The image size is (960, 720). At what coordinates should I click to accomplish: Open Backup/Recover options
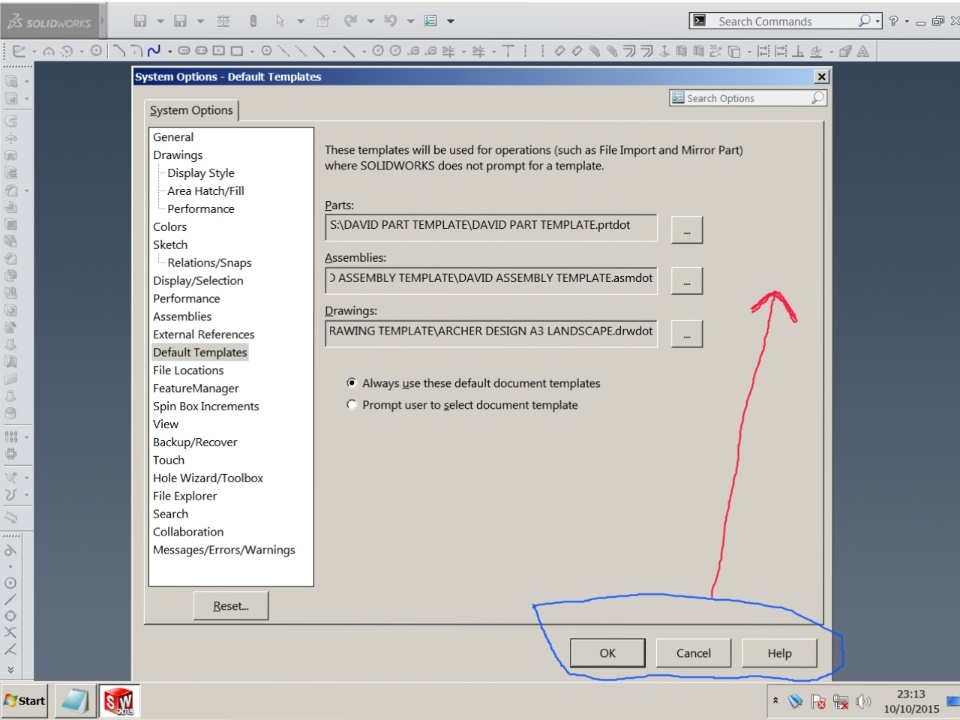pyautogui.click(x=195, y=442)
